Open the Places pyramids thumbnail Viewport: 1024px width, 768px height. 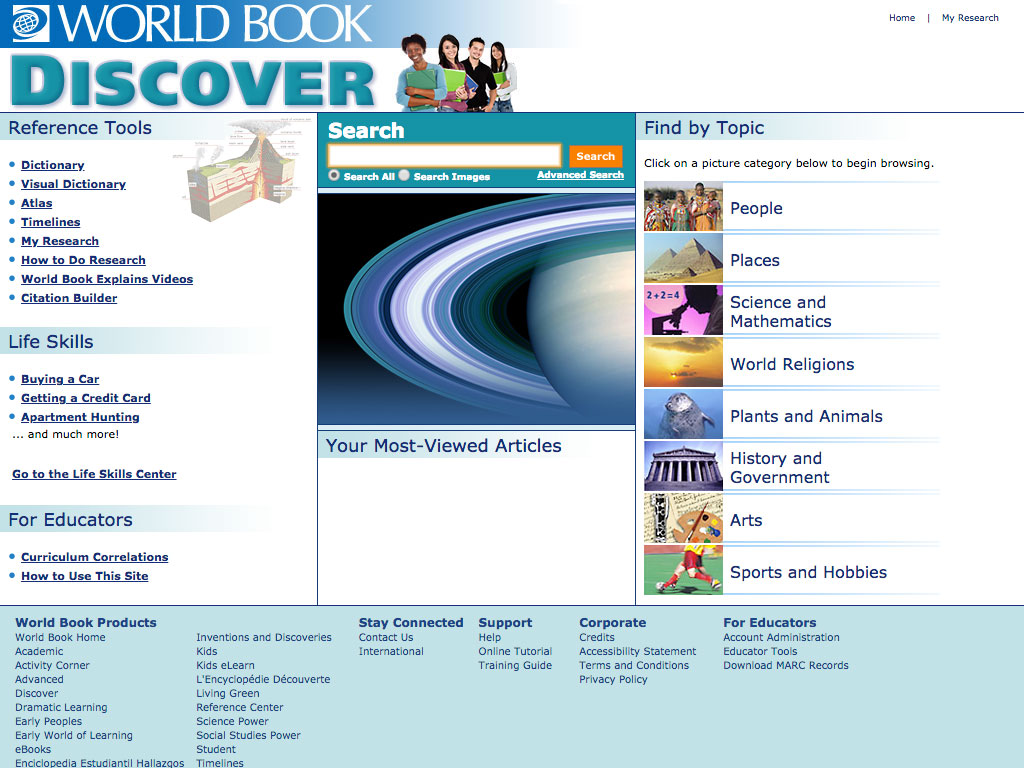(x=683, y=259)
